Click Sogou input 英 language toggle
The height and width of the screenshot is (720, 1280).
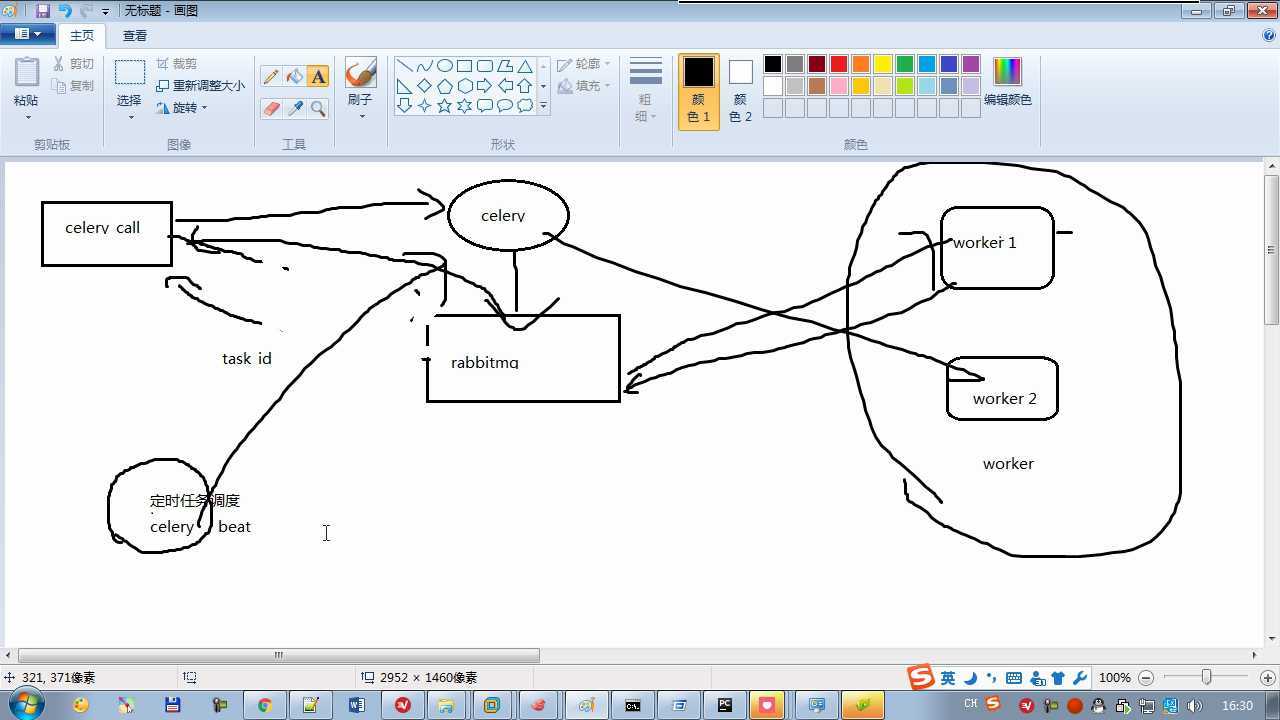[947, 678]
